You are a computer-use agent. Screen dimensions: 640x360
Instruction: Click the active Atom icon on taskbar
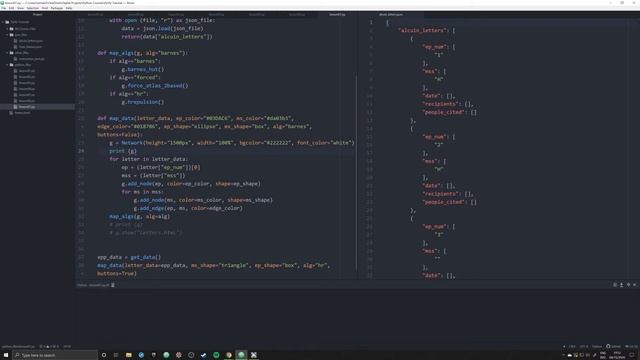pyautogui.click(x=241, y=355)
